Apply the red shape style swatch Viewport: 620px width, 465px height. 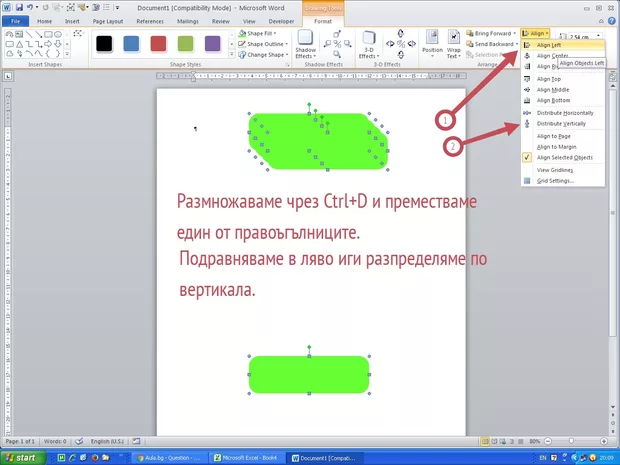[x=158, y=43]
